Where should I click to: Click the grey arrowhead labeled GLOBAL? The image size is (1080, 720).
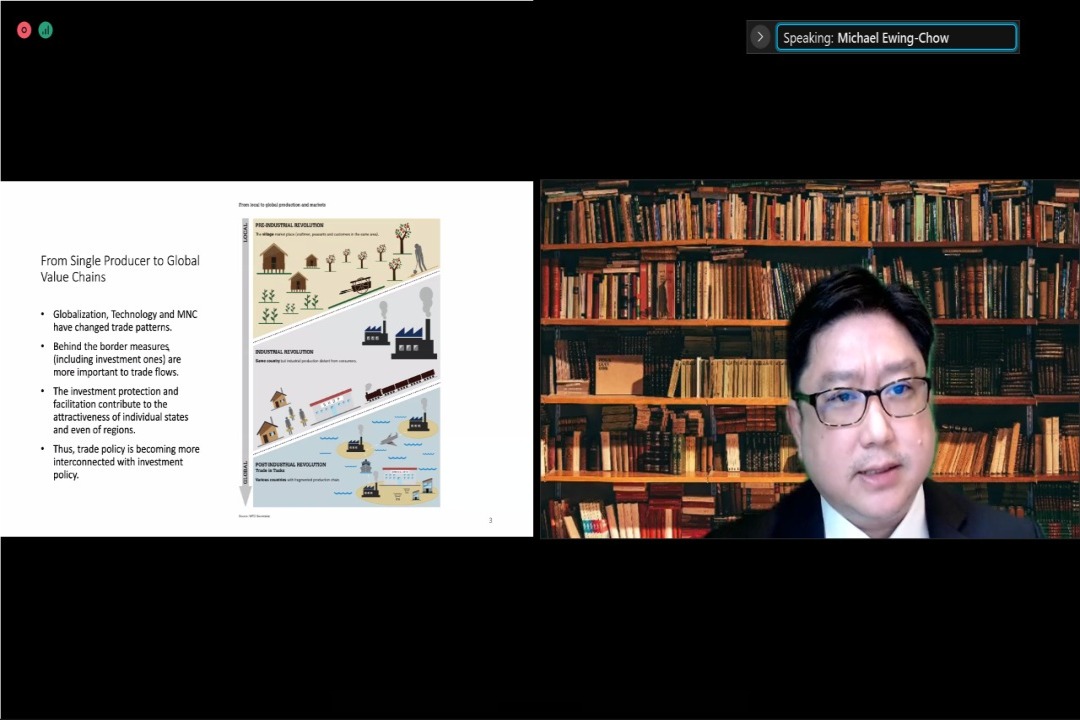pos(245,495)
